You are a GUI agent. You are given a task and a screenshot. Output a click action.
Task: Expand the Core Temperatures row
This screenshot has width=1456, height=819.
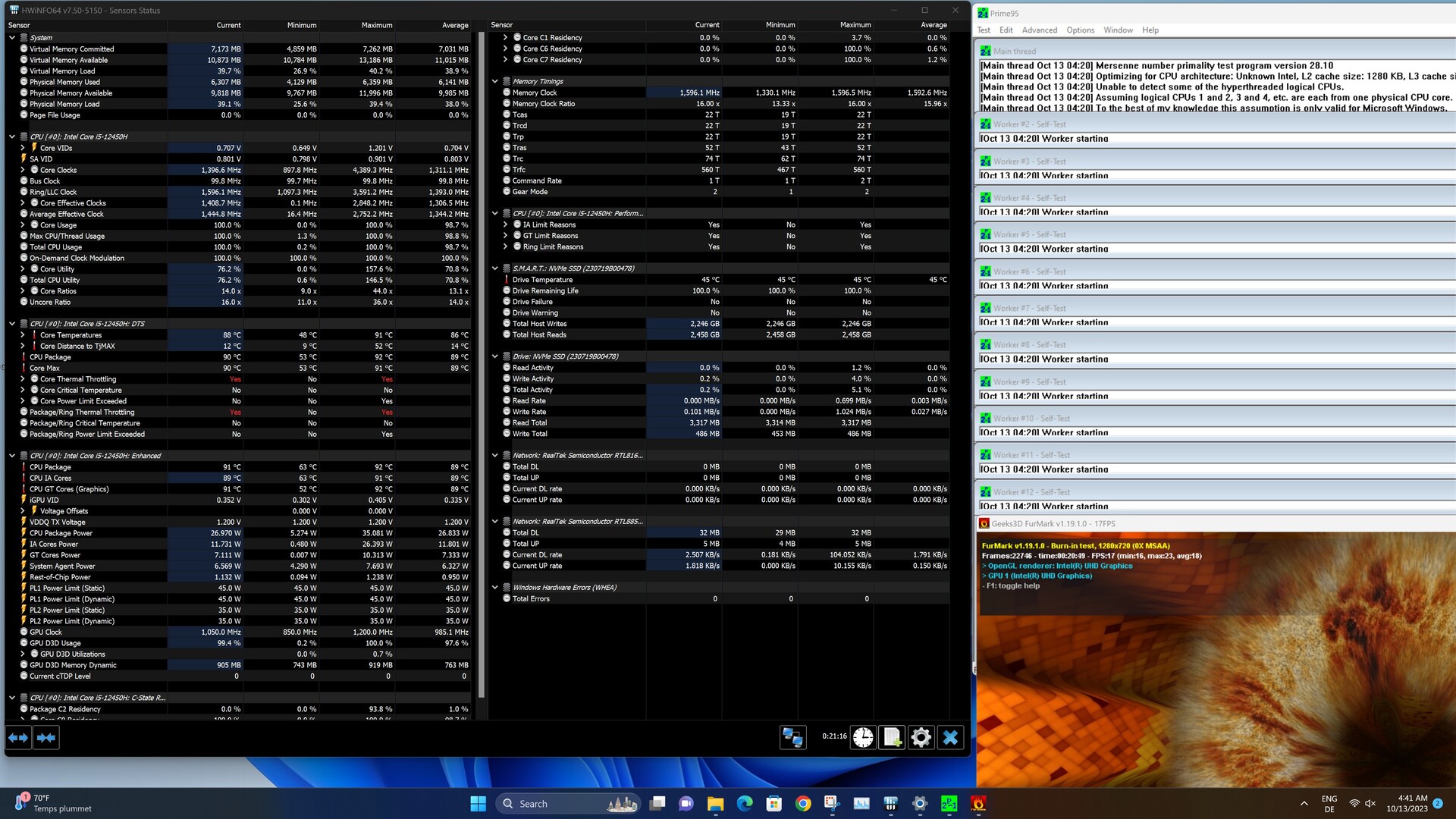coord(23,335)
